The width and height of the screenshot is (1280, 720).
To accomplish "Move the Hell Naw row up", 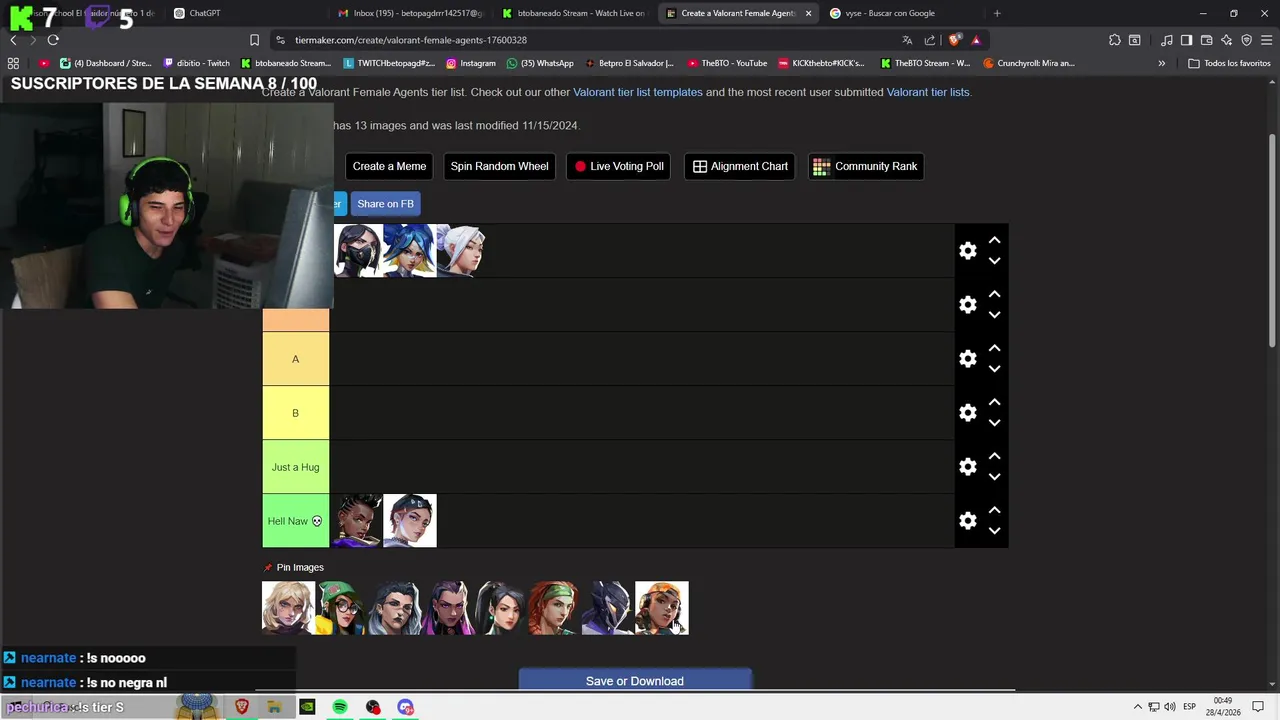I will (x=994, y=510).
